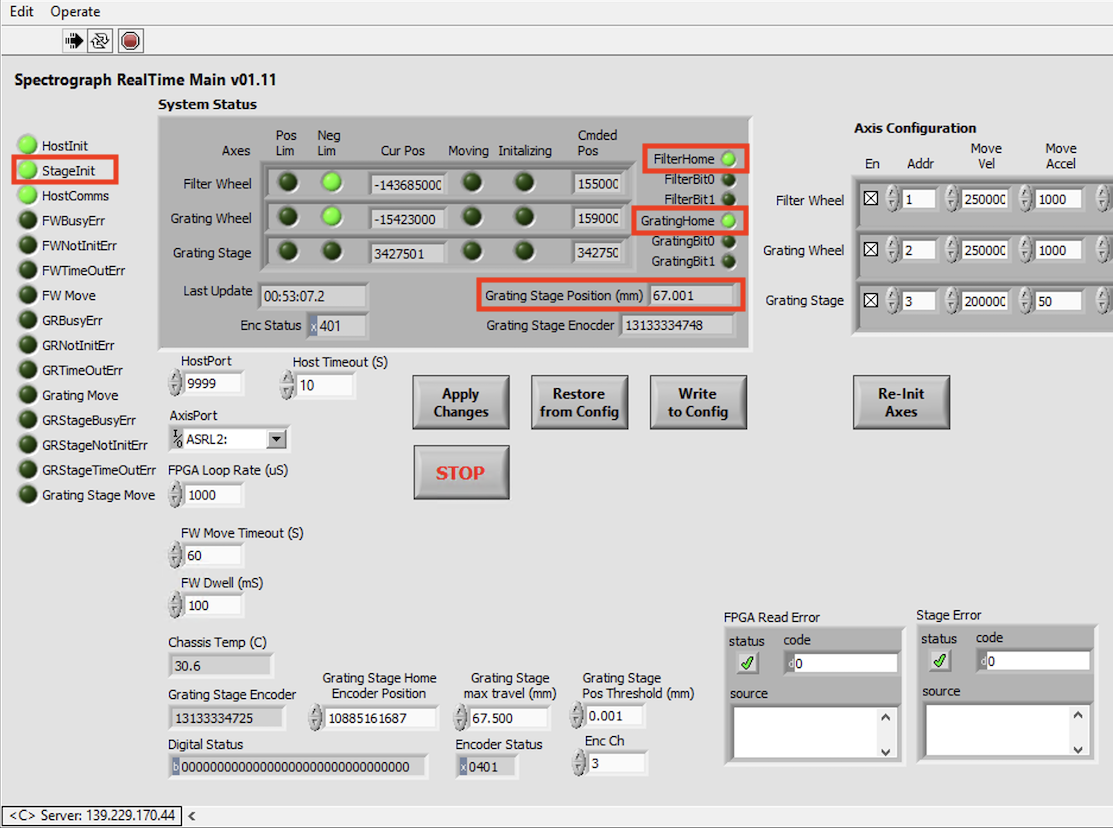This screenshot has height=828, width=1113.
Task: Click the FPGA Read Error status checkmark
Action: click(748, 662)
